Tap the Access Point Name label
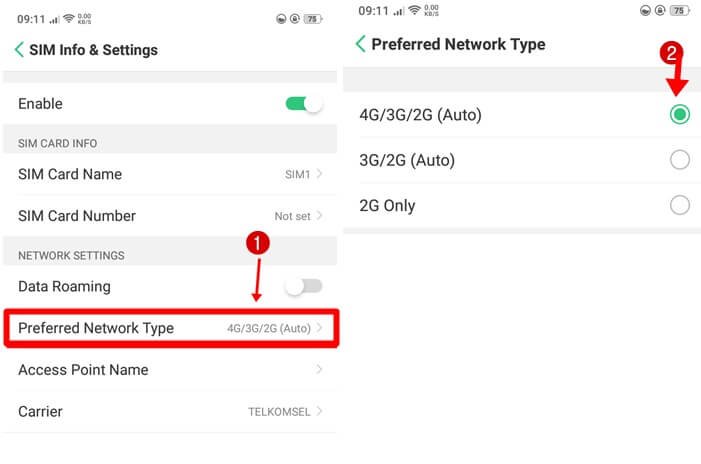The height and width of the screenshot is (464, 701). [x=83, y=370]
